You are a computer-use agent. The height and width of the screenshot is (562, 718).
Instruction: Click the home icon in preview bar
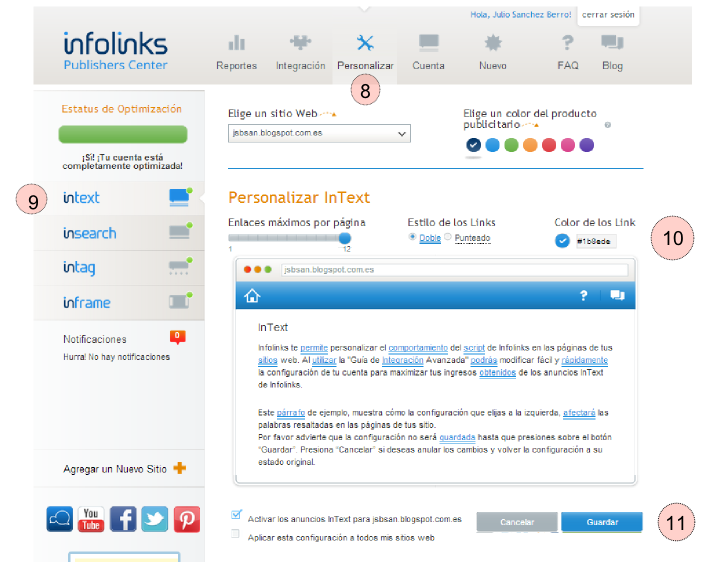click(252, 295)
